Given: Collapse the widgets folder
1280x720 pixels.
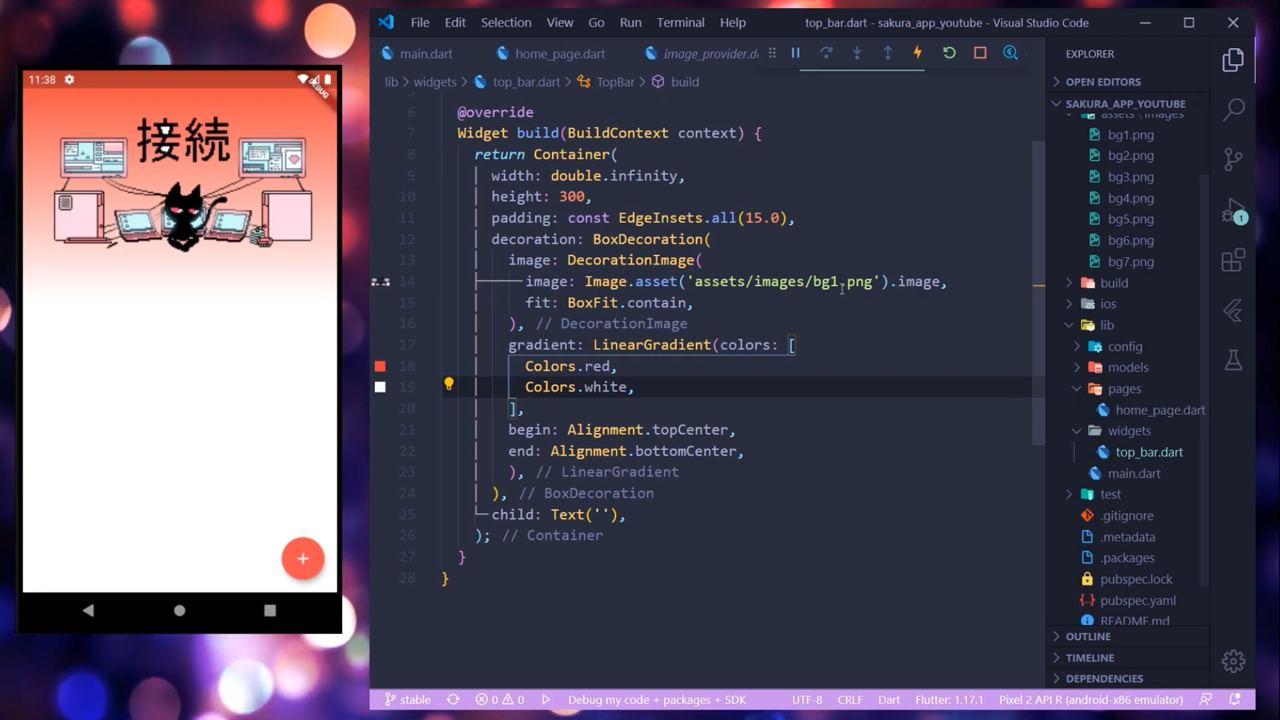Looking at the screenshot, I should pos(1129,431).
